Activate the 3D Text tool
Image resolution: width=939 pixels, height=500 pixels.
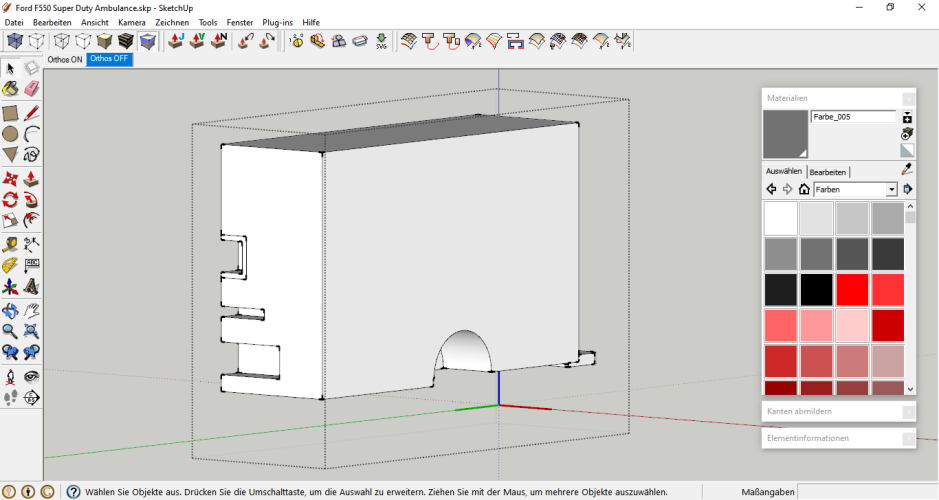click(x=32, y=286)
